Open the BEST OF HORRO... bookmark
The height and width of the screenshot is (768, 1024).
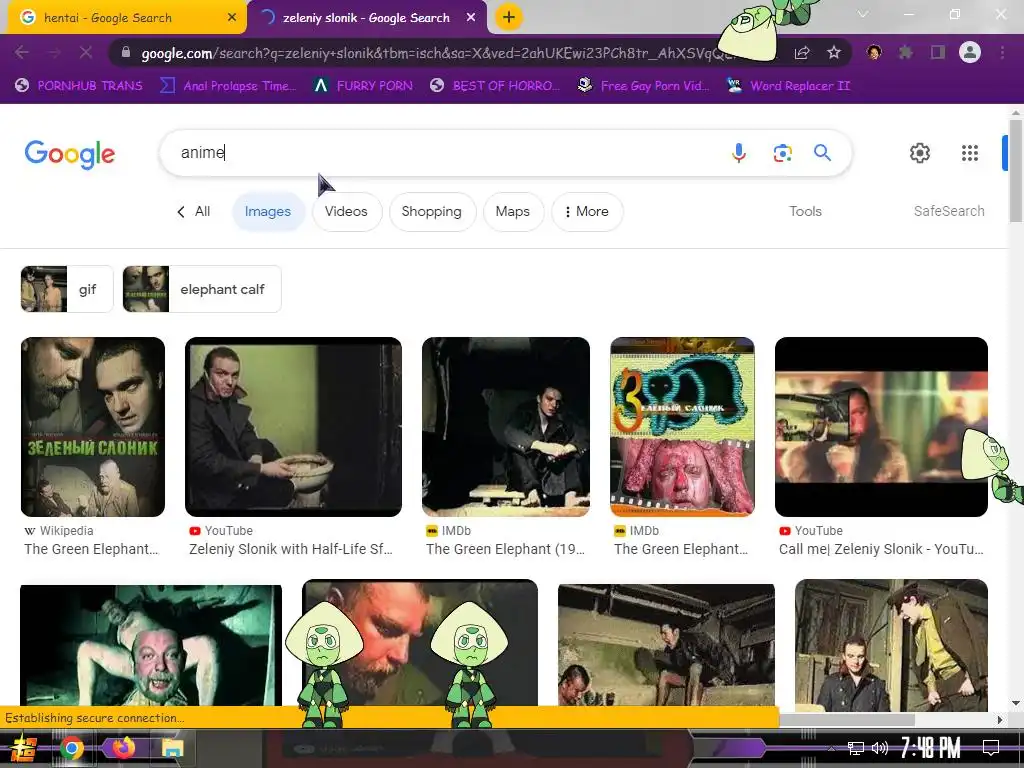pyautogui.click(x=495, y=86)
